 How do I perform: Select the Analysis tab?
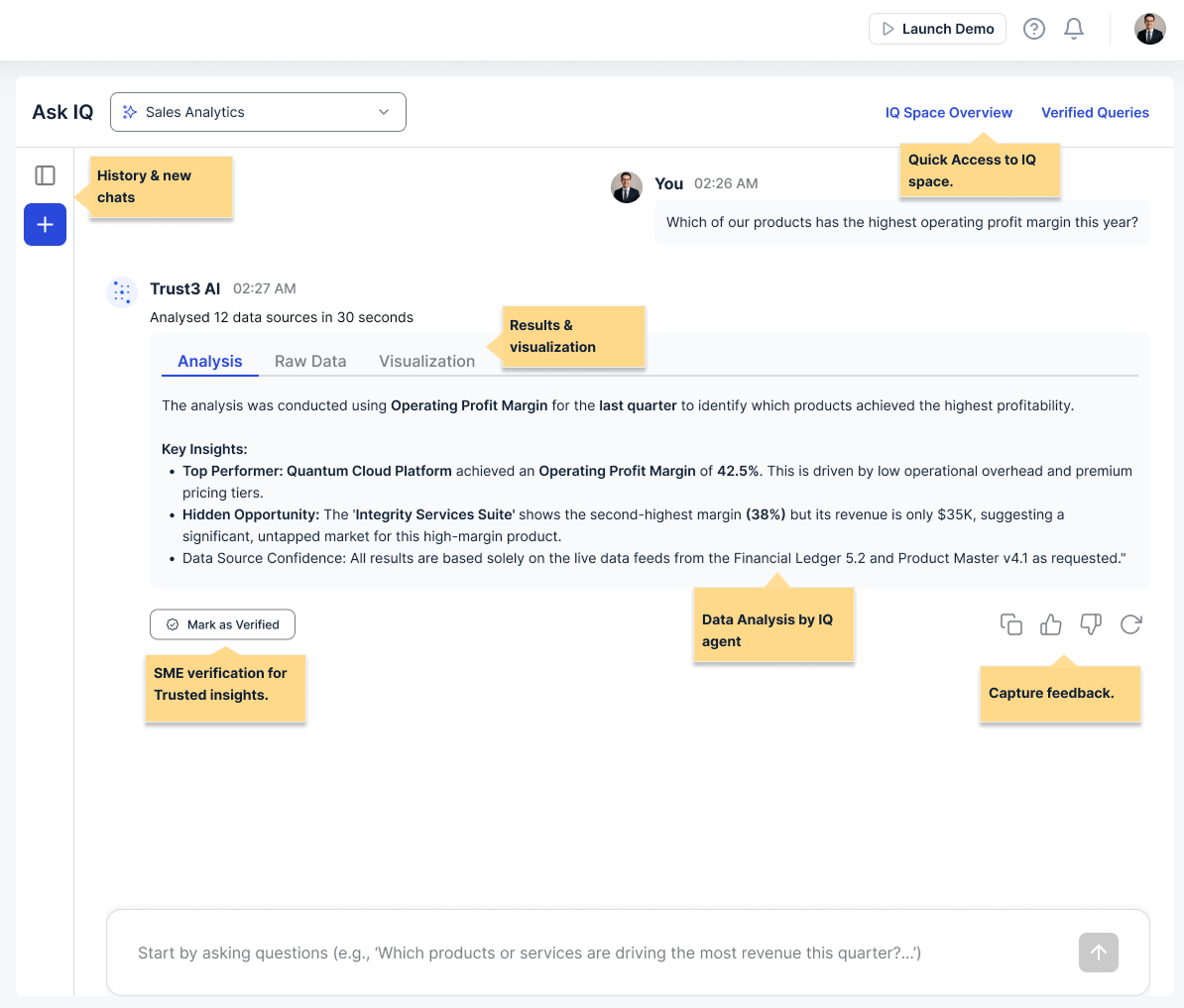pyautogui.click(x=209, y=362)
